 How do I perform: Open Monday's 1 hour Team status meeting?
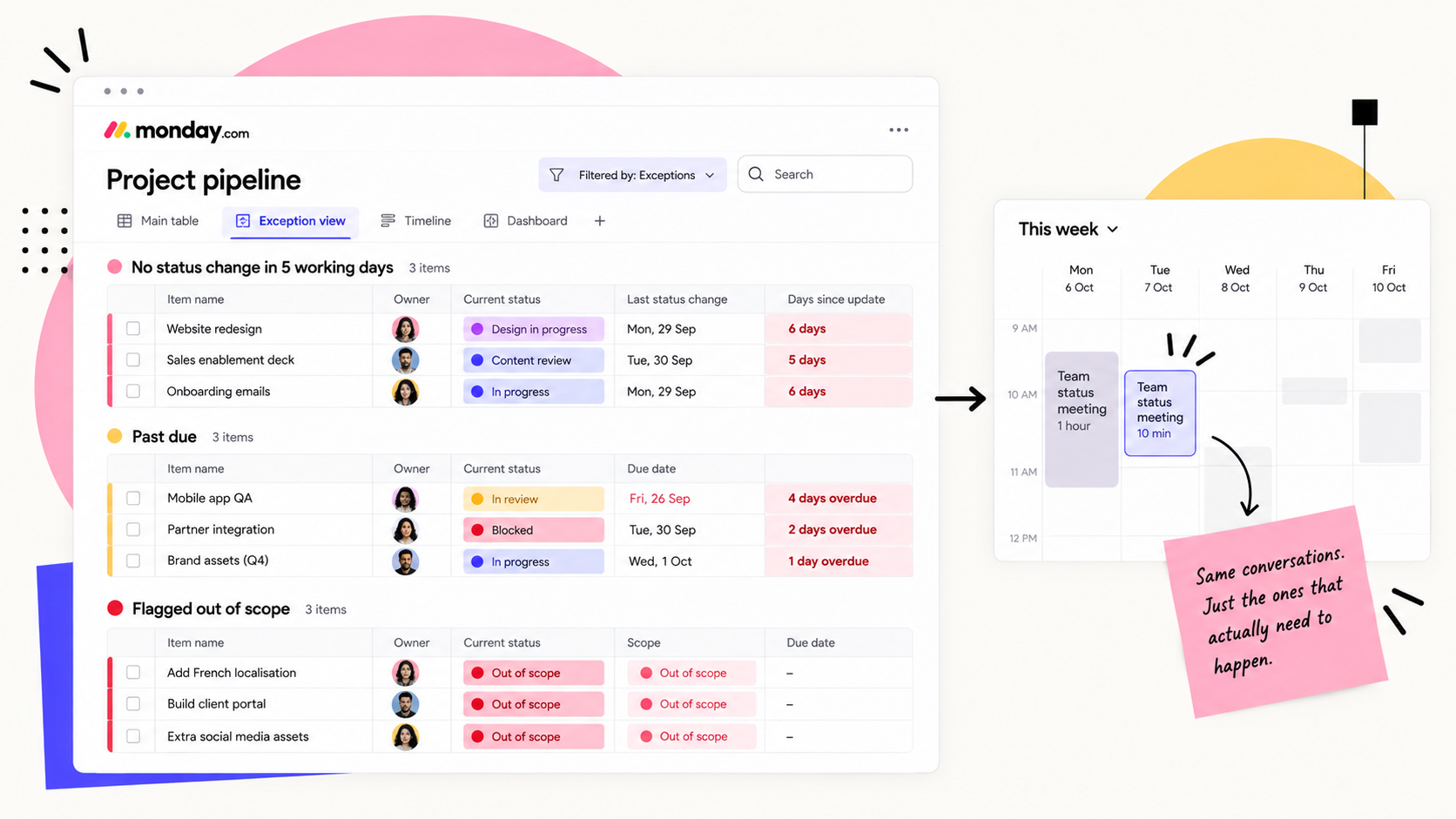(x=1082, y=420)
